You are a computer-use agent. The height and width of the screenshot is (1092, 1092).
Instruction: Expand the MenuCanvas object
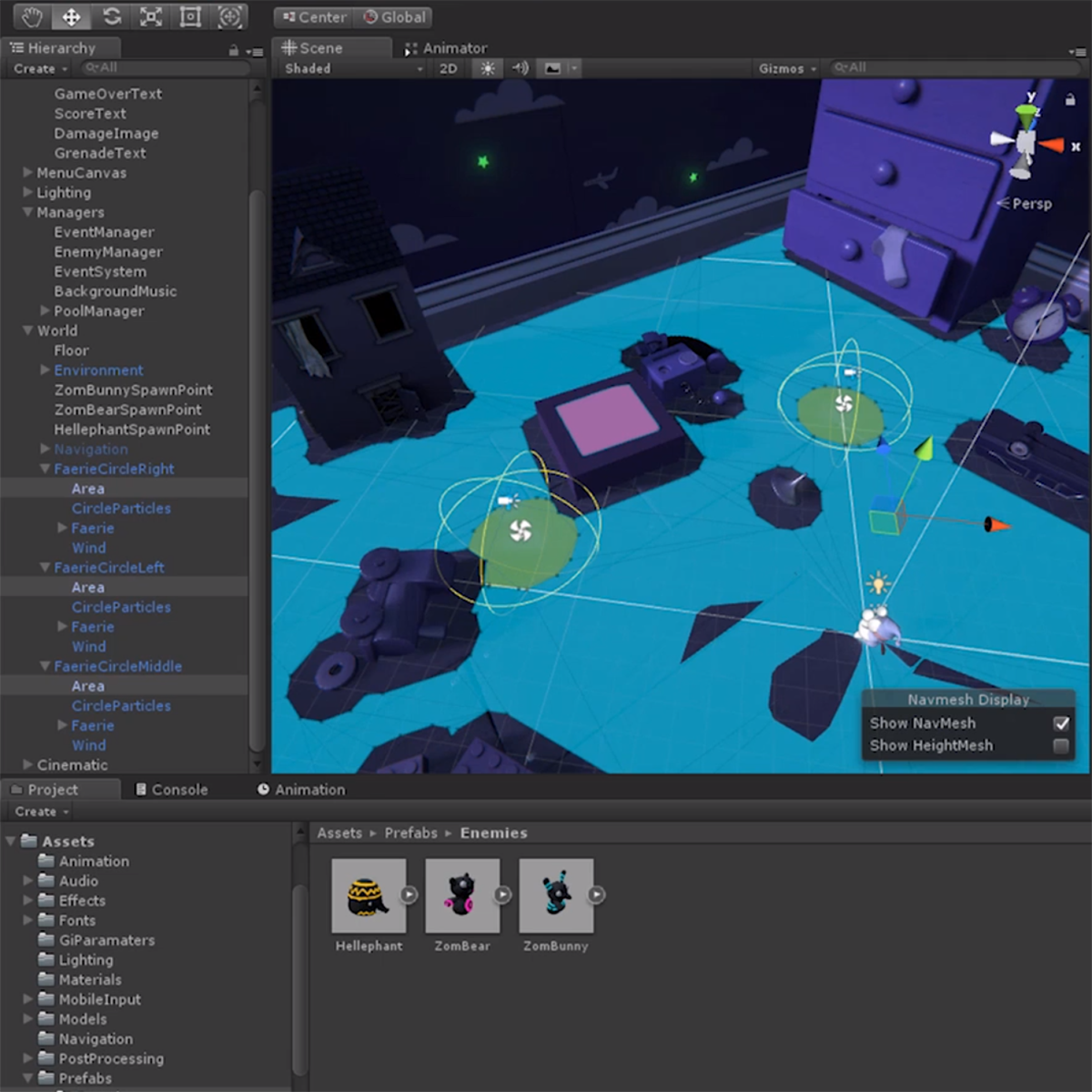pos(27,171)
